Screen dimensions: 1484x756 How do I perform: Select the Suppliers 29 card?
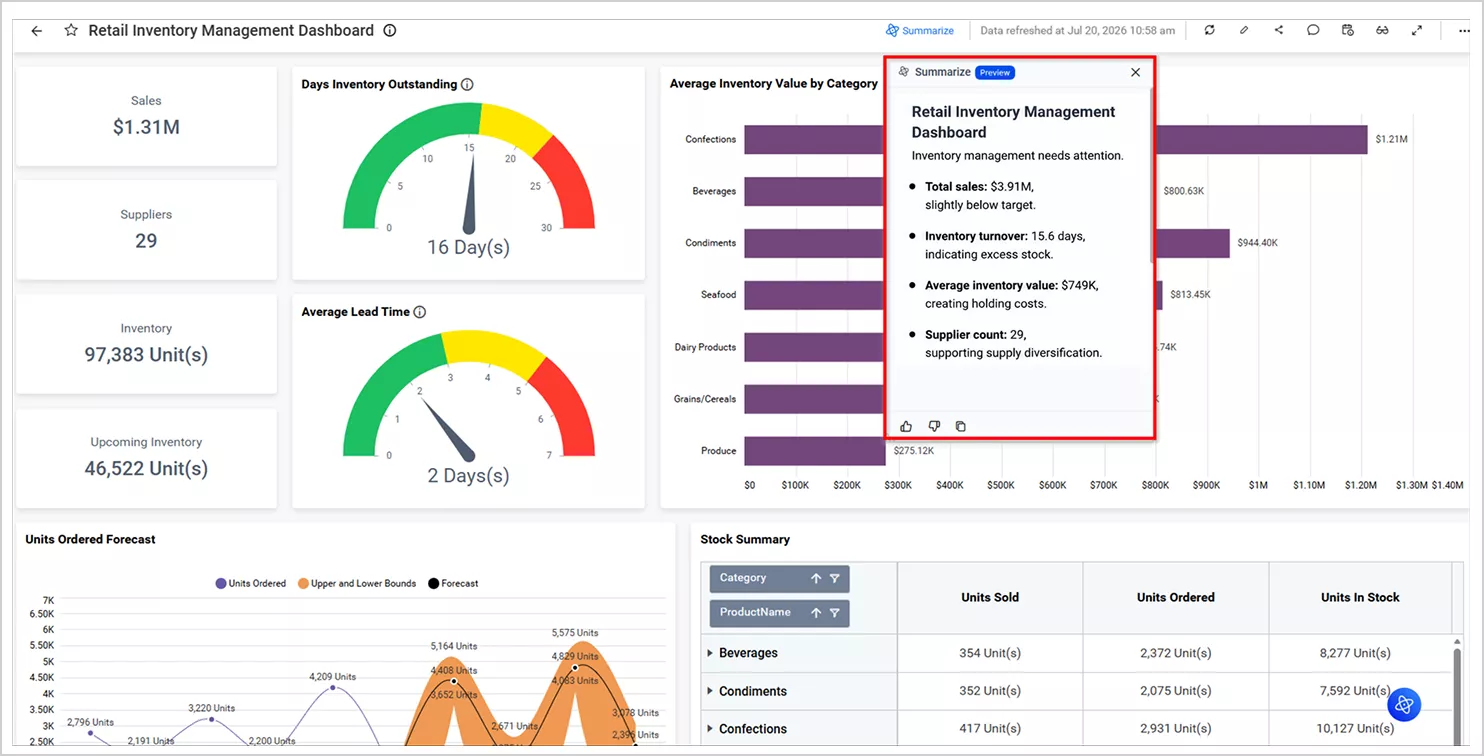click(146, 229)
